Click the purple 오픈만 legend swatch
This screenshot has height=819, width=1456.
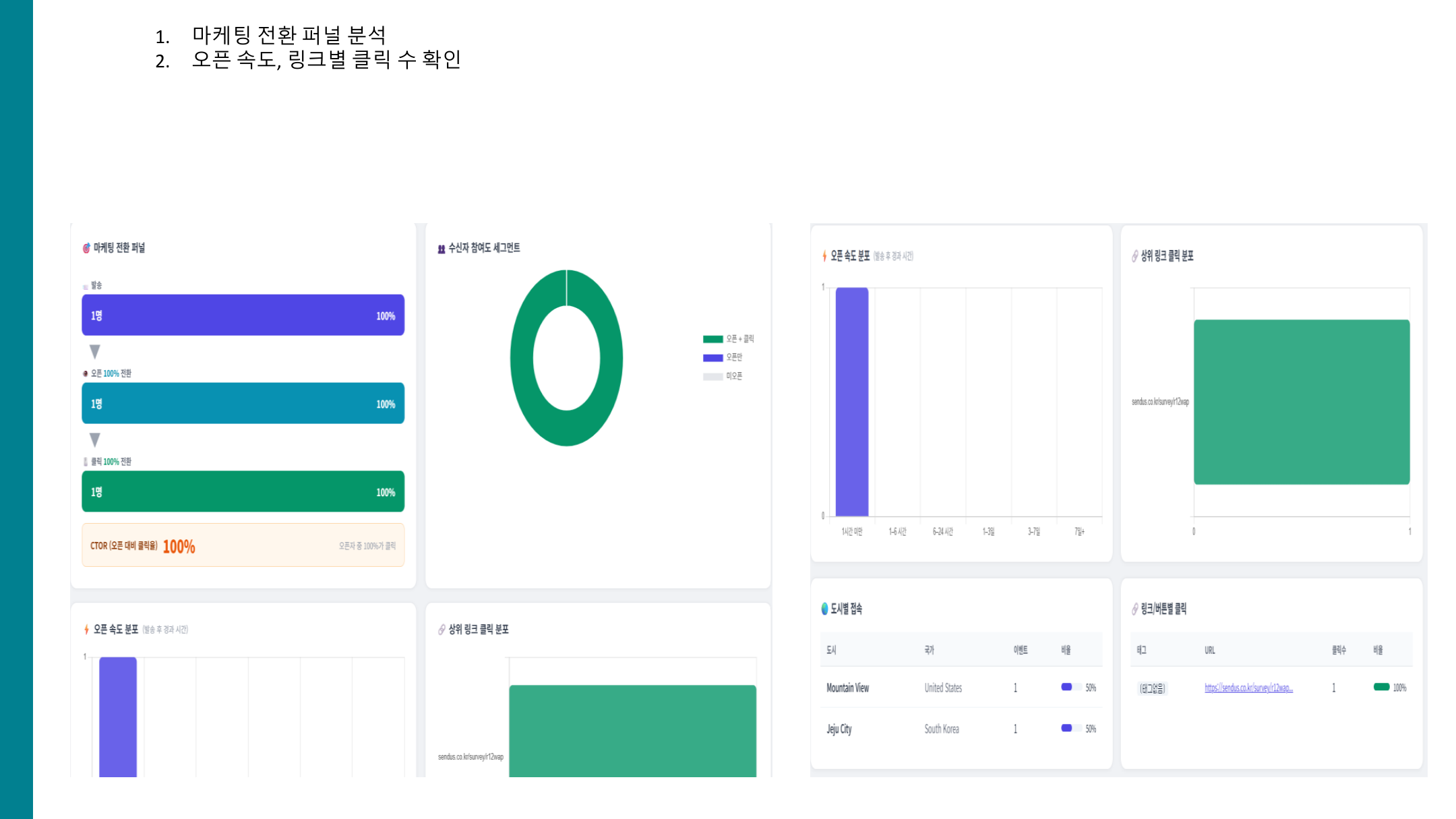(713, 358)
